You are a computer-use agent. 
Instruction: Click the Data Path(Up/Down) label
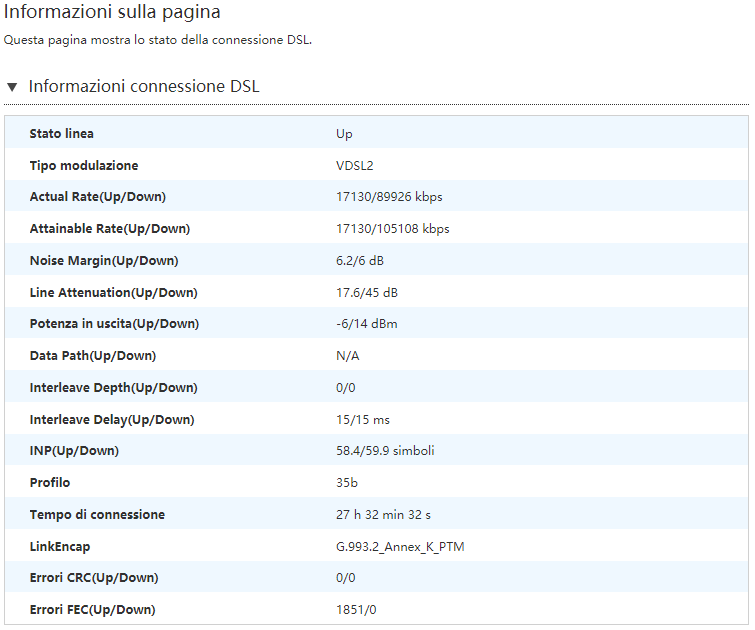[x=93, y=356]
